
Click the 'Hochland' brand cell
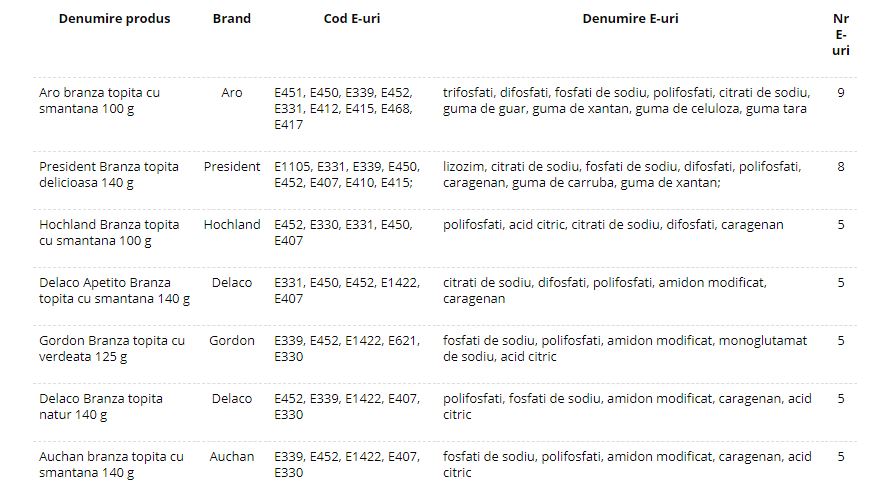(231, 225)
